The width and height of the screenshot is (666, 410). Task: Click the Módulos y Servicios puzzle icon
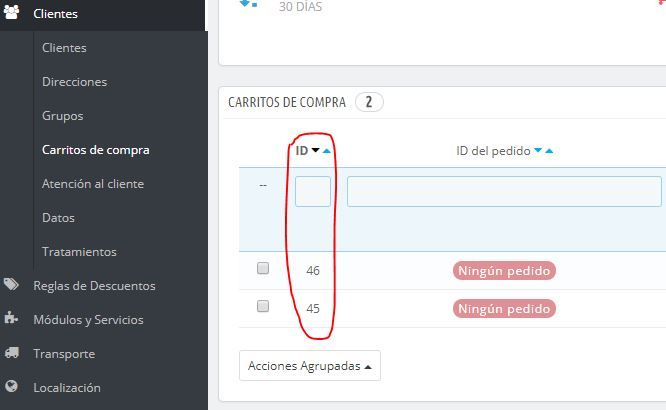pos(11,318)
